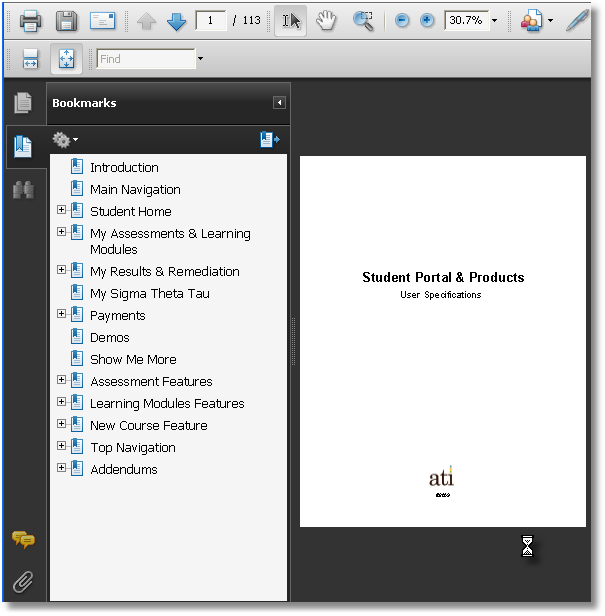Click the Student Portal & Products page title
This screenshot has height=616, width=605.
pyautogui.click(x=443, y=277)
